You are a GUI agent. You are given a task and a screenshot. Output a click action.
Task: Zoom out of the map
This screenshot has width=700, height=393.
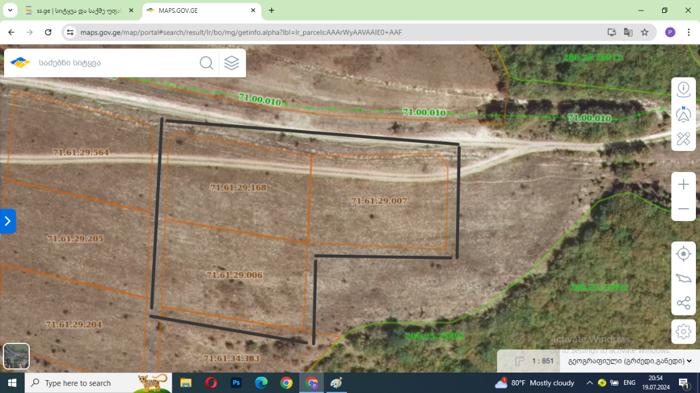point(683,209)
